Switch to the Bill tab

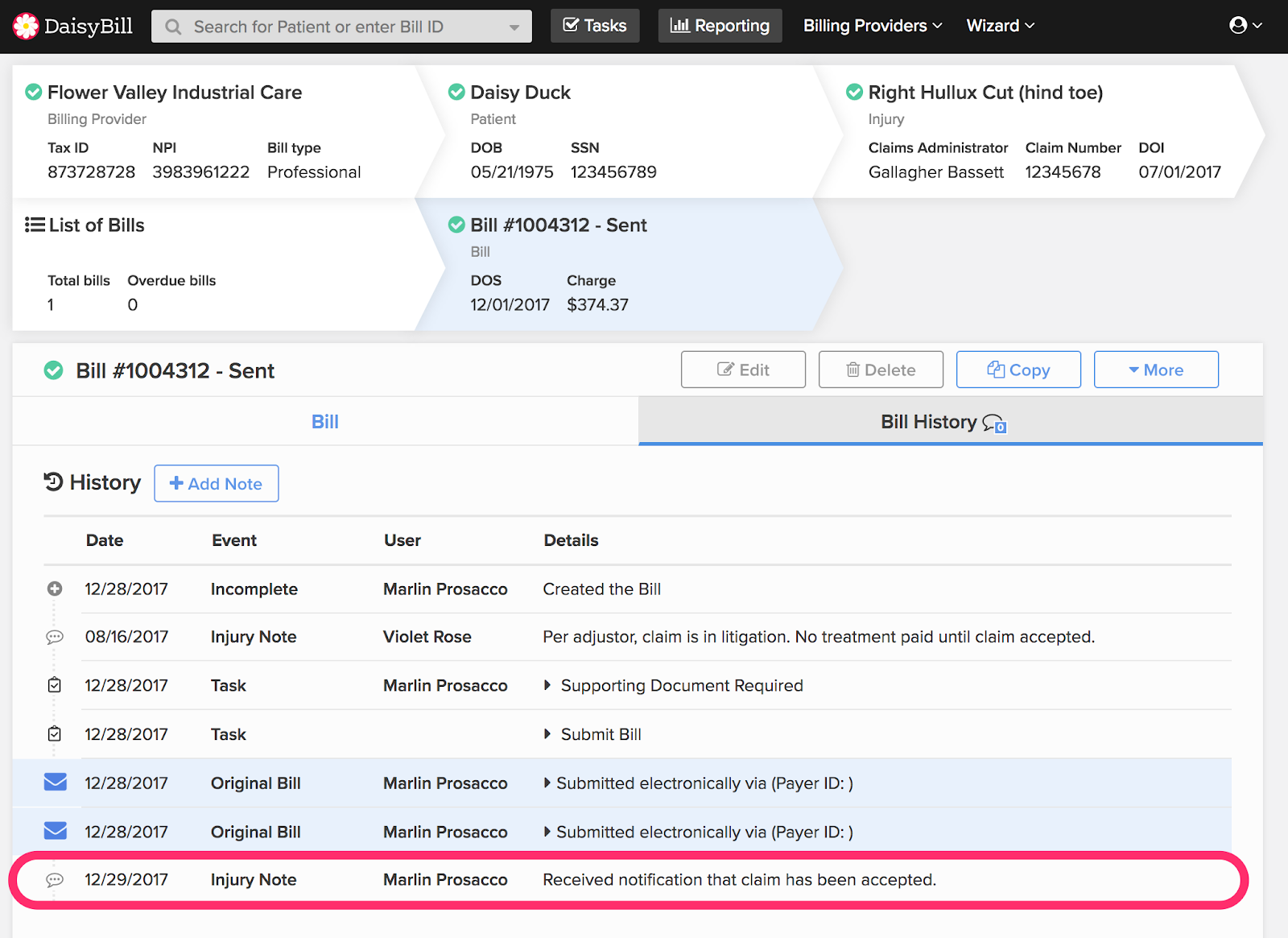[325, 421]
